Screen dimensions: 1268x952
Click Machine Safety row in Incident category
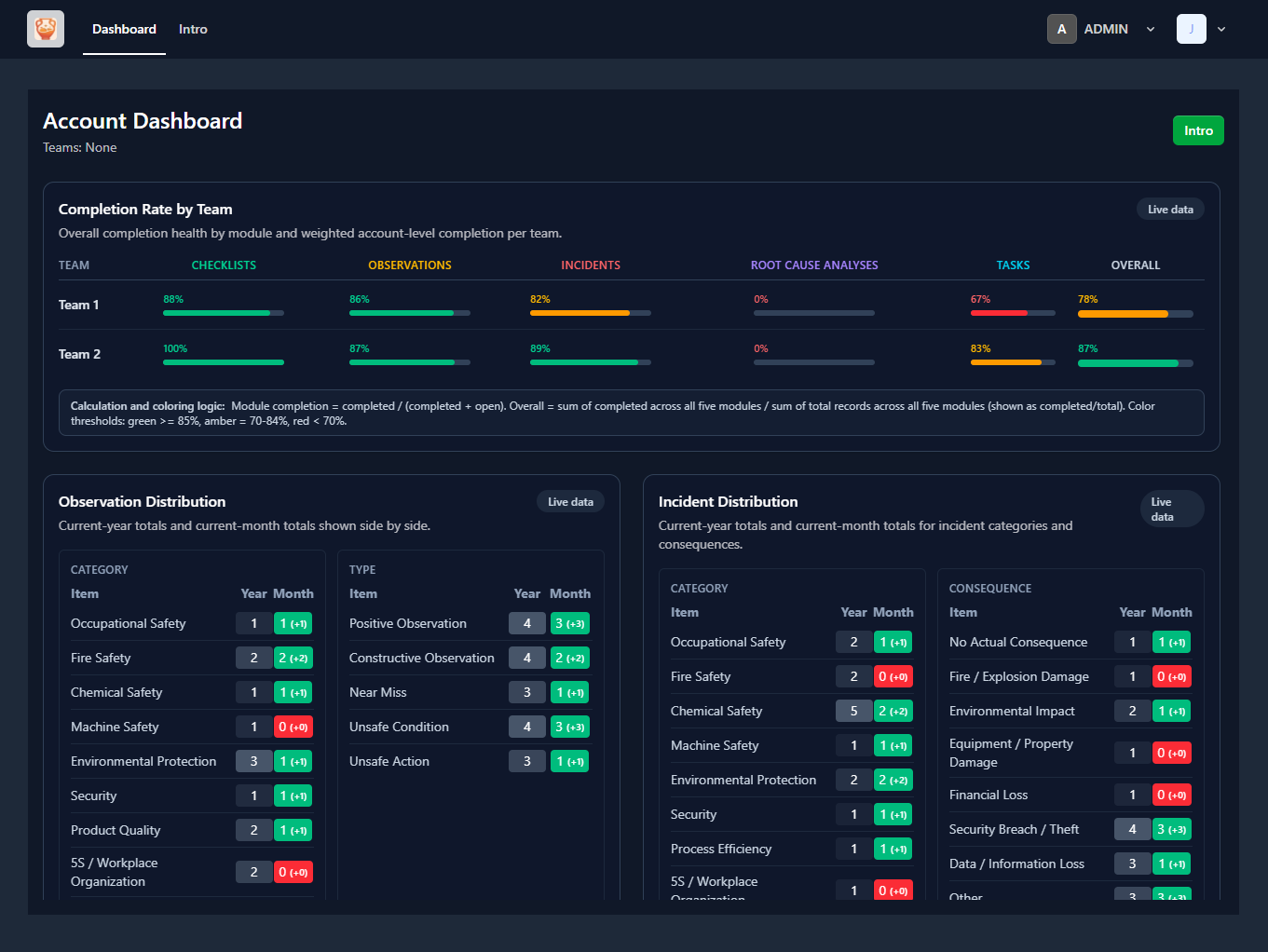pyautogui.click(x=792, y=745)
